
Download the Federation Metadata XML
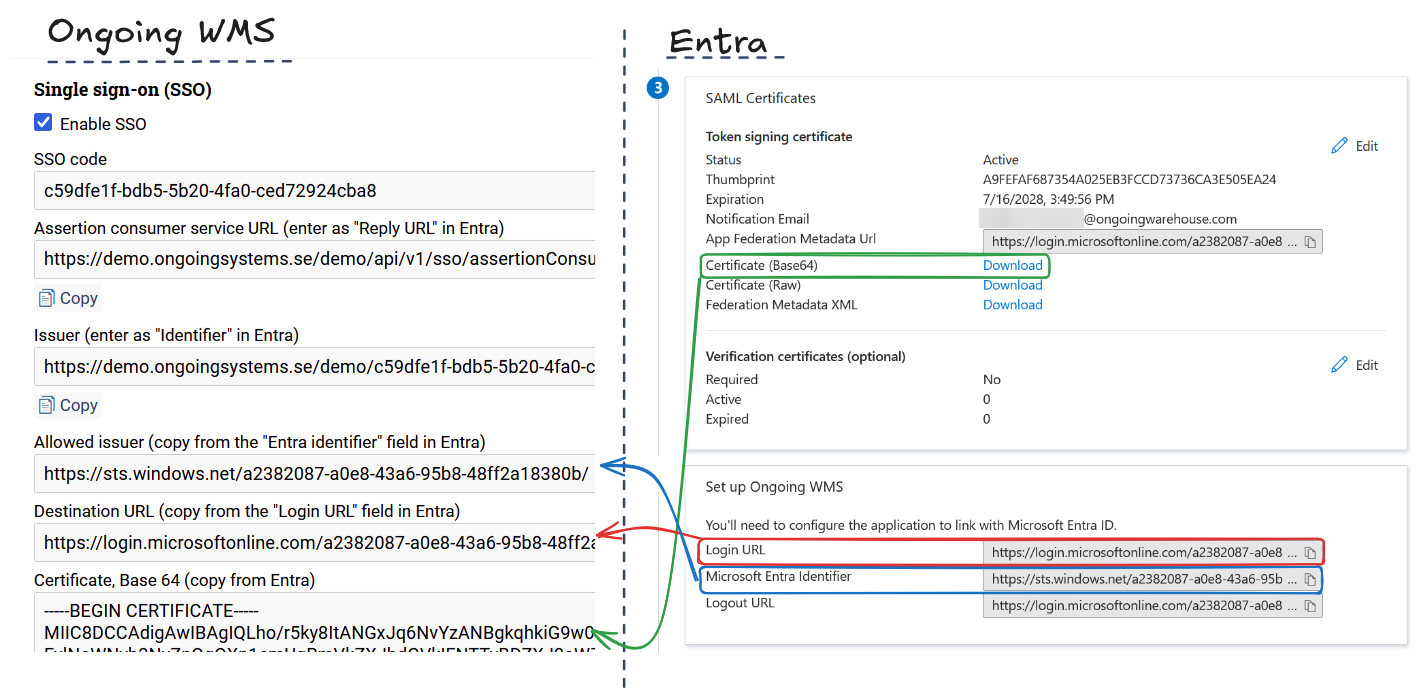point(1012,305)
